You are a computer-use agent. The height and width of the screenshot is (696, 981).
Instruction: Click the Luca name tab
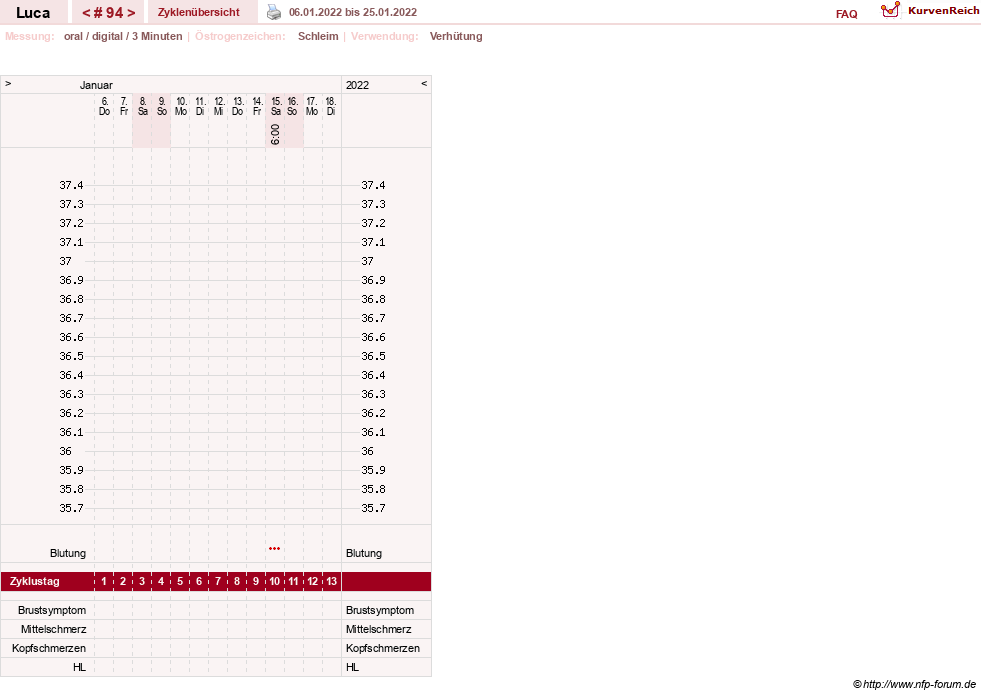33,13
